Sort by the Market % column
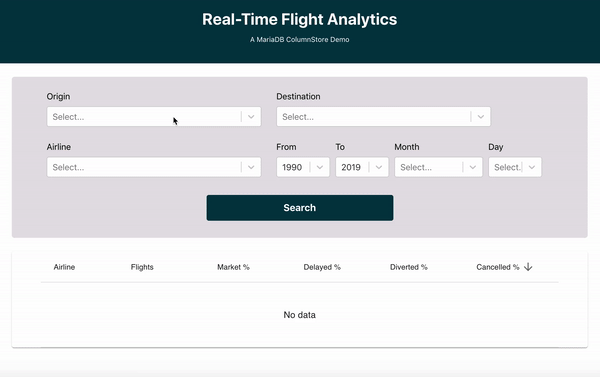The image size is (600, 377). [x=233, y=267]
